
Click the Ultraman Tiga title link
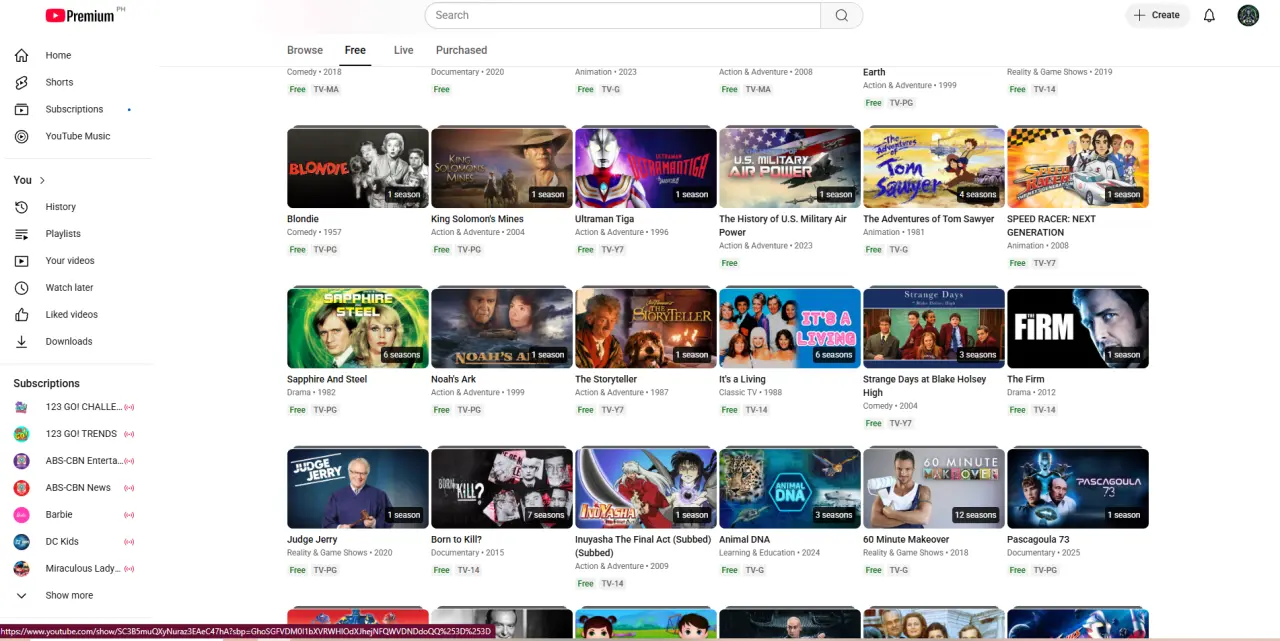click(x=604, y=219)
